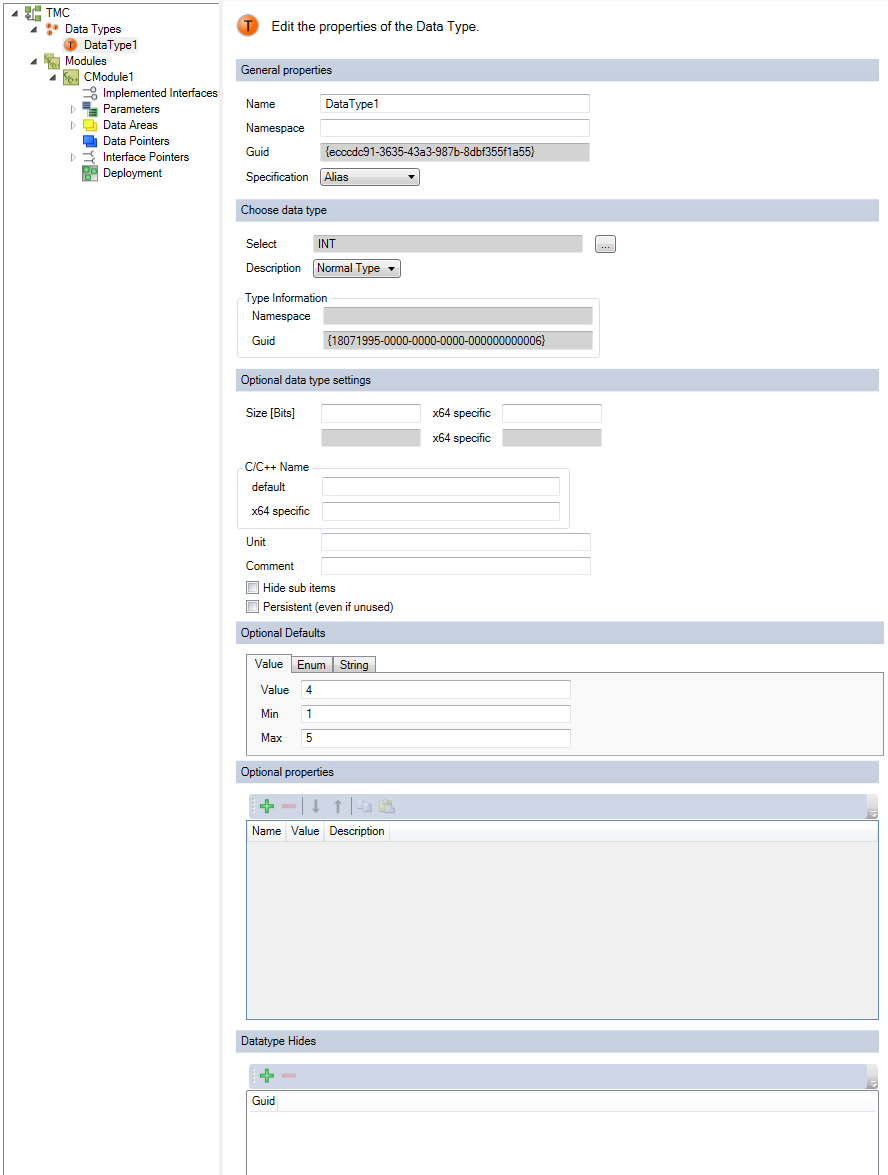Select the Data Pointers tree node

tap(136, 141)
